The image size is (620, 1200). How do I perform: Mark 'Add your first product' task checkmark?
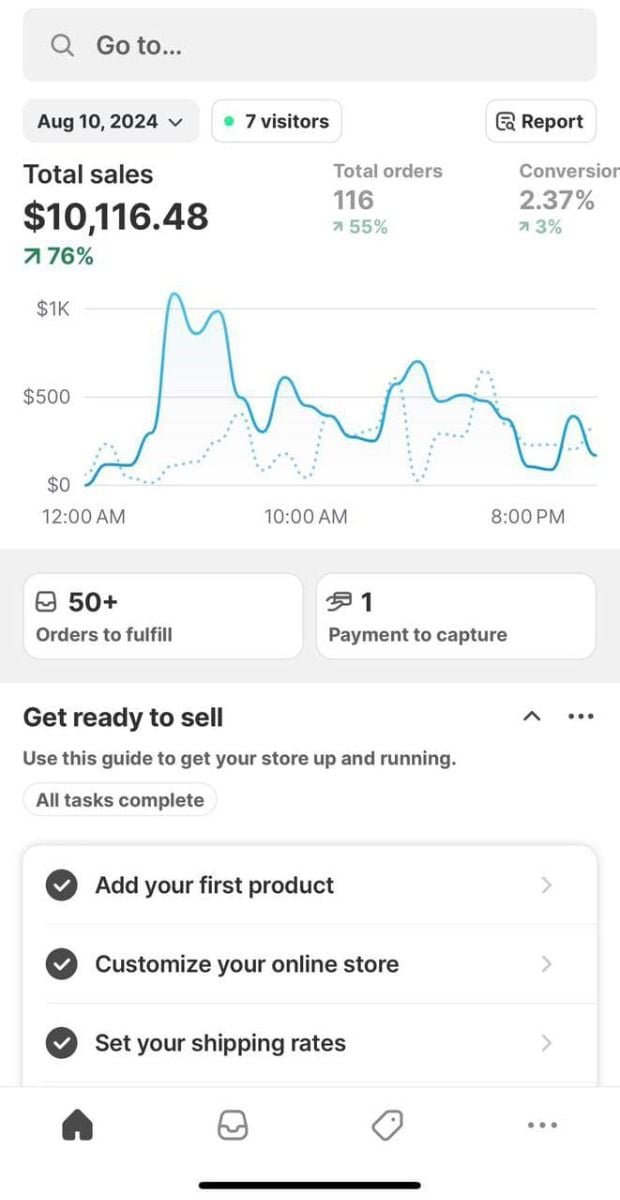pos(61,885)
